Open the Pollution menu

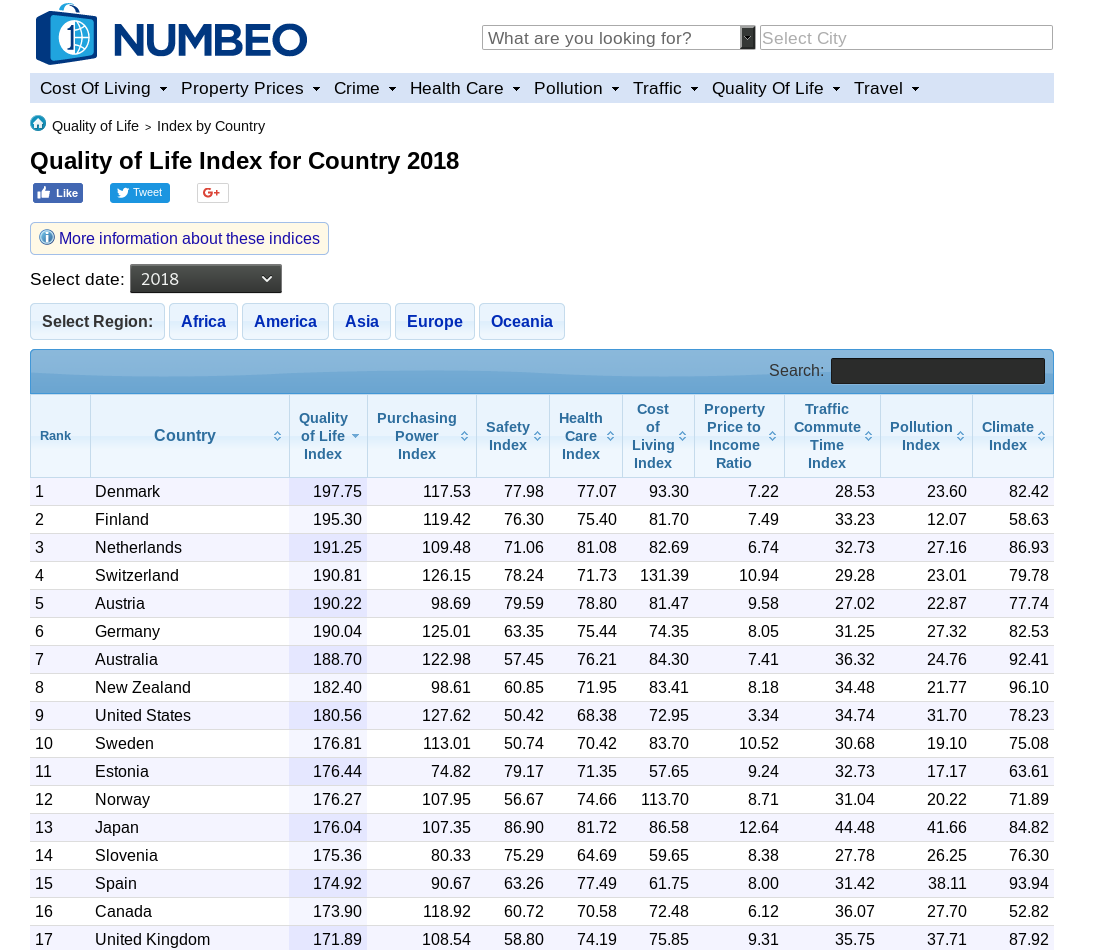(x=576, y=88)
